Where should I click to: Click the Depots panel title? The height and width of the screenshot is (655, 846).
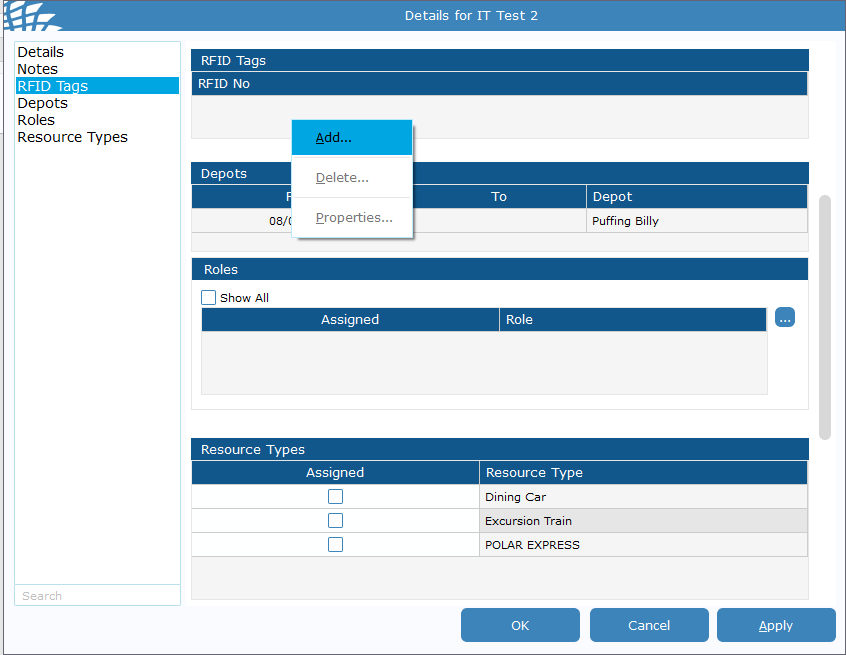[223, 173]
